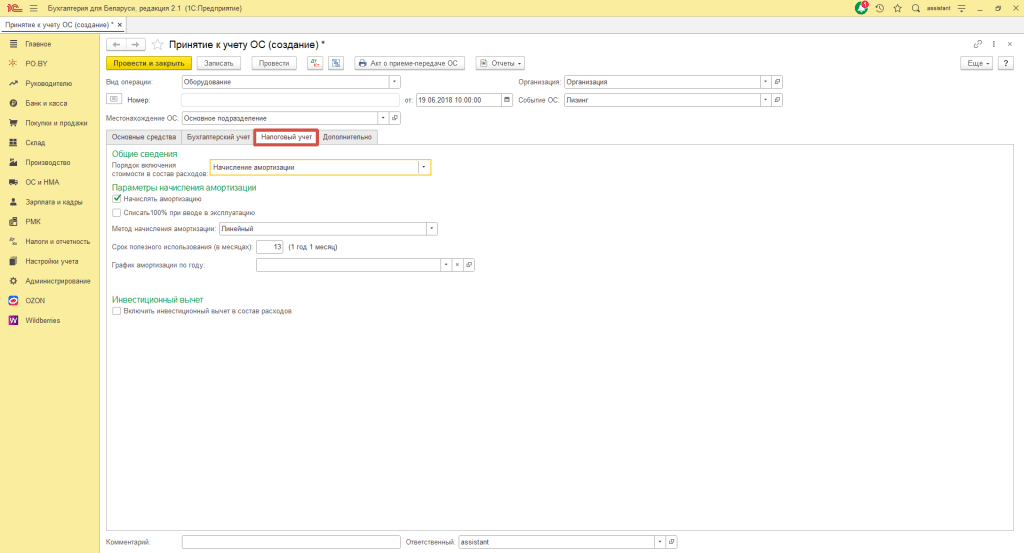Screen dimensions: 1024x553
Task: Click icon beside Номер label
Action: coord(114,99)
